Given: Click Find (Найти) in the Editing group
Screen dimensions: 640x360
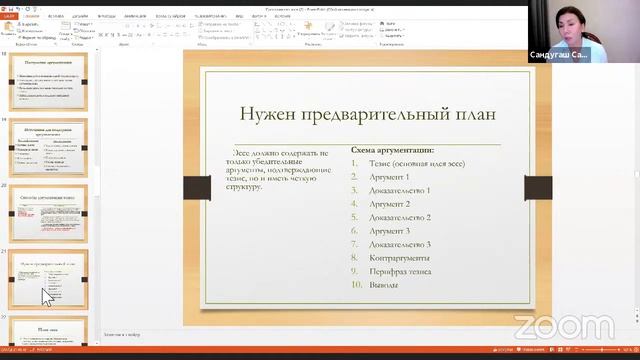Looking at the screenshot, I should (388, 24).
